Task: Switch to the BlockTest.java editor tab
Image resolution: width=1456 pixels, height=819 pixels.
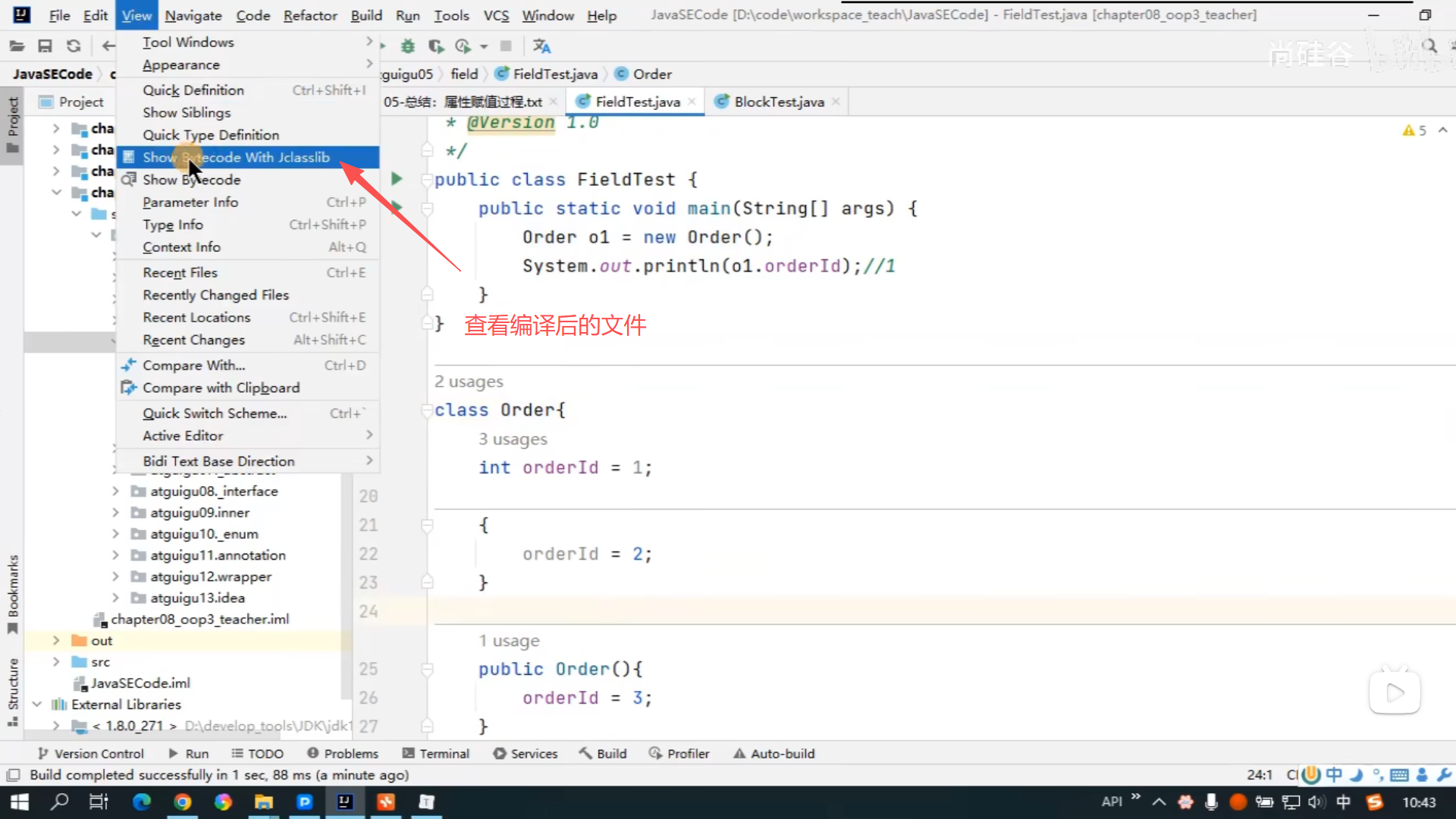Action: [778, 102]
